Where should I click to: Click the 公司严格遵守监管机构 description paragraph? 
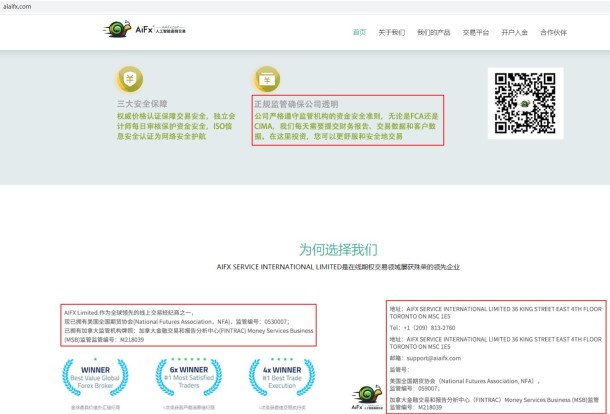[x=346, y=126]
